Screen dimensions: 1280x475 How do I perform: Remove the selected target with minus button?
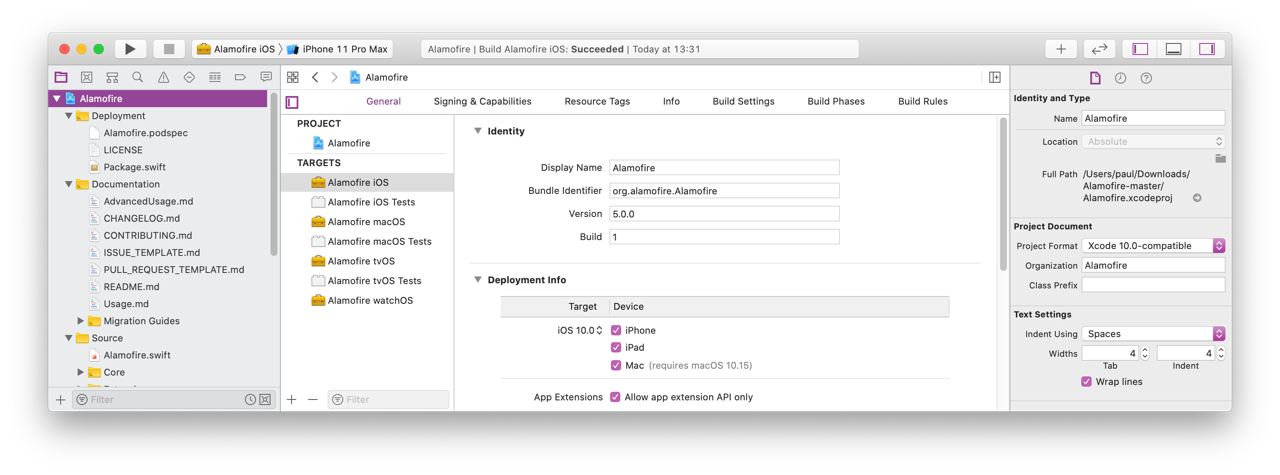coord(313,400)
